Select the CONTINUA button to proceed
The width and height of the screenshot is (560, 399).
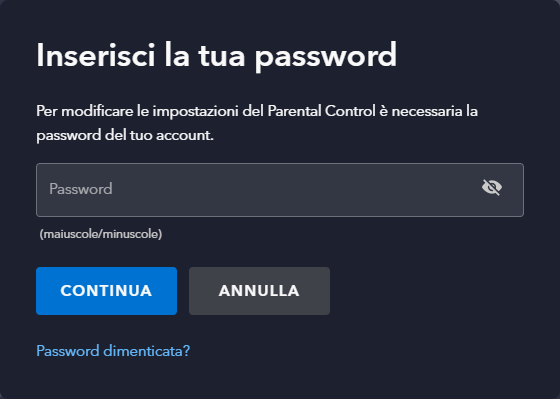[106, 291]
